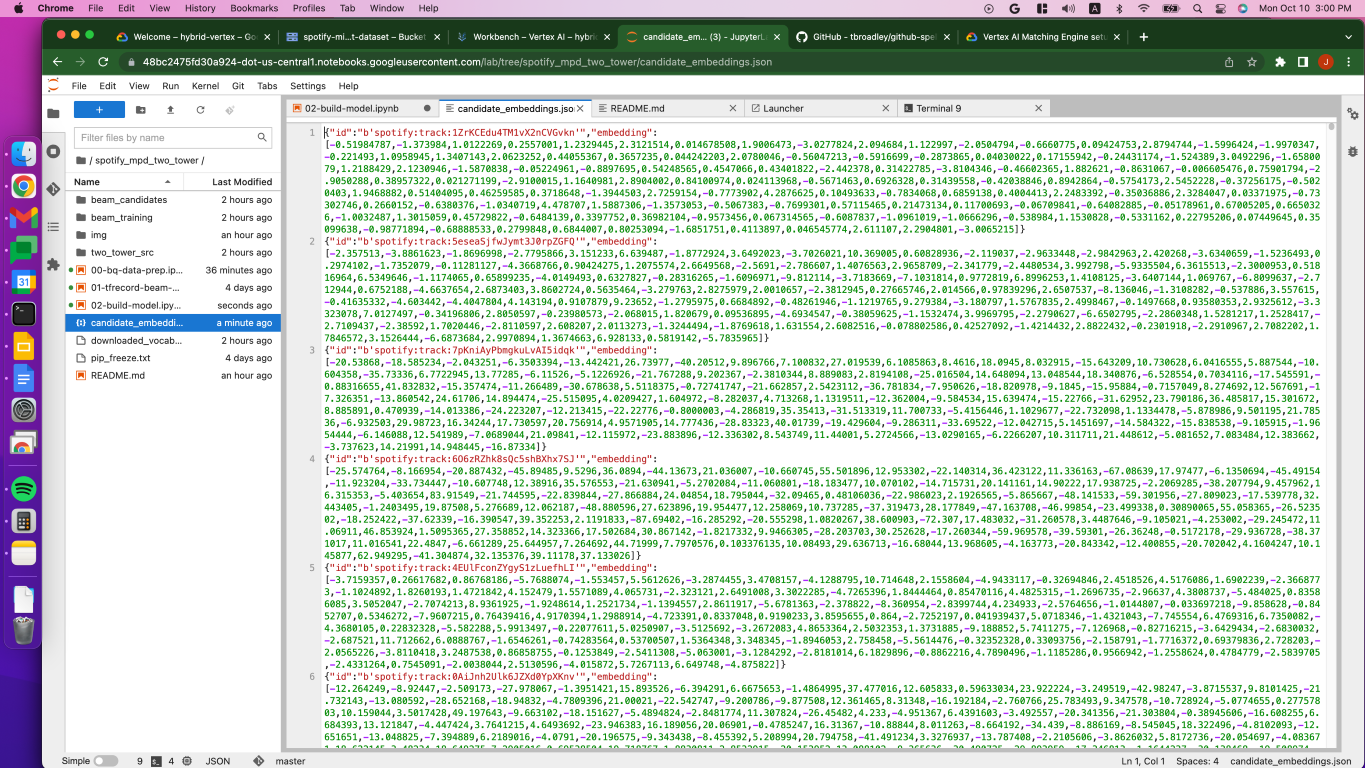Sort files by Last Modified column
This screenshot has width=1365, height=768.
[241, 182]
